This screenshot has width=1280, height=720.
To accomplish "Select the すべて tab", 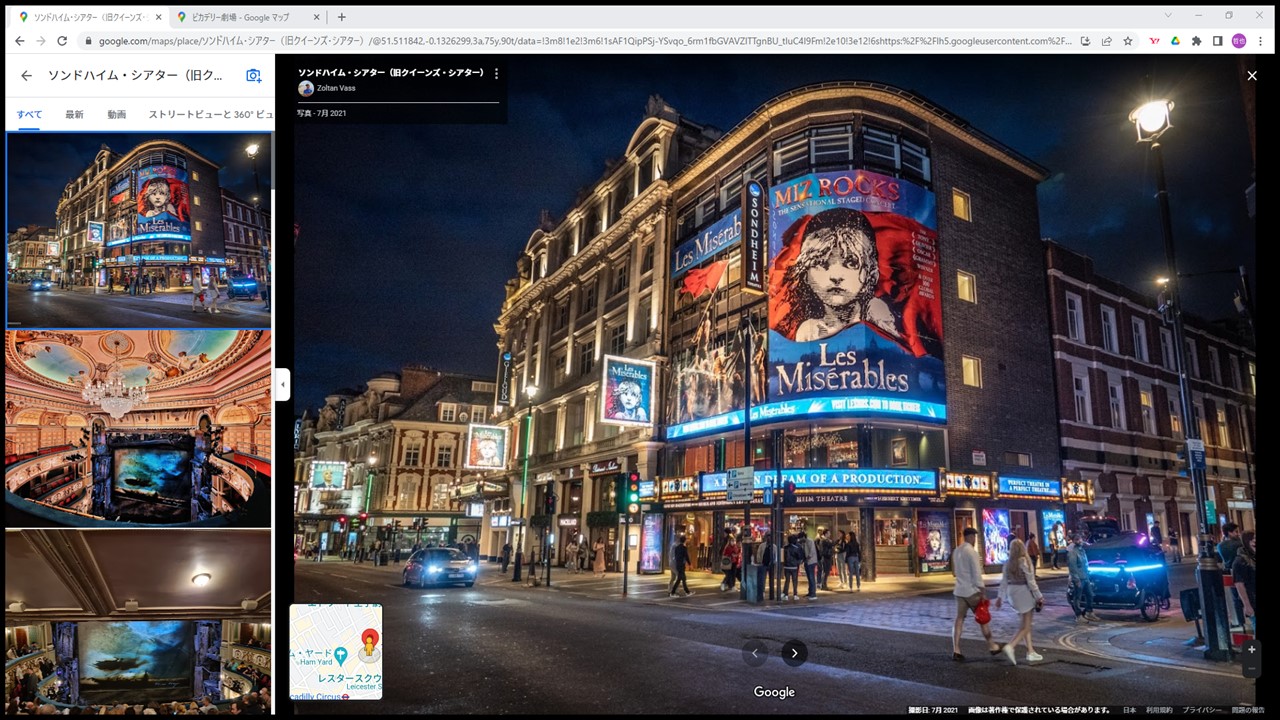I will click(29, 114).
